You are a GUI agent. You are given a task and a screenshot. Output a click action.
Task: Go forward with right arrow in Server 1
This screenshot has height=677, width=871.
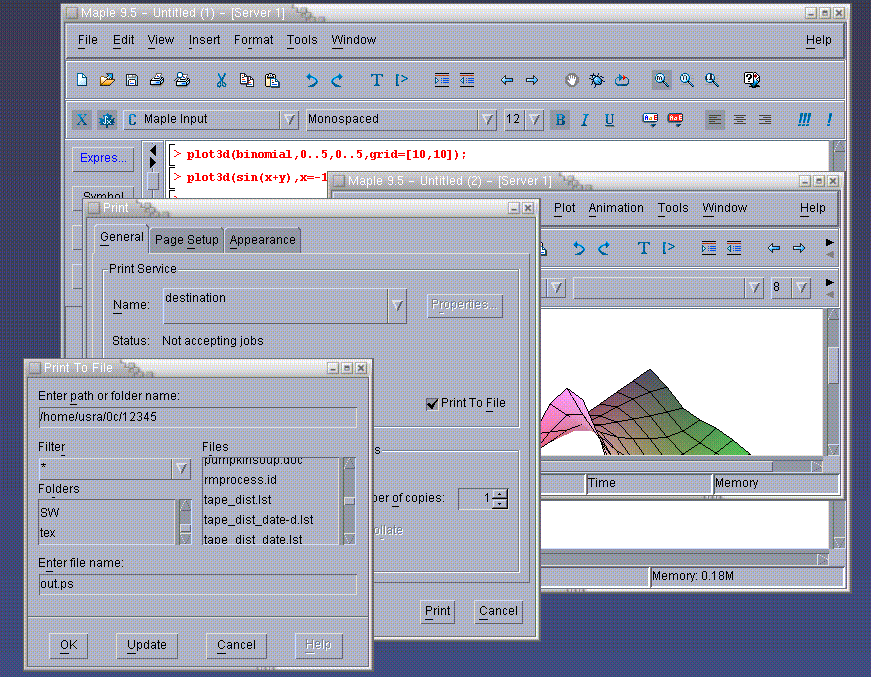[532, 80]
